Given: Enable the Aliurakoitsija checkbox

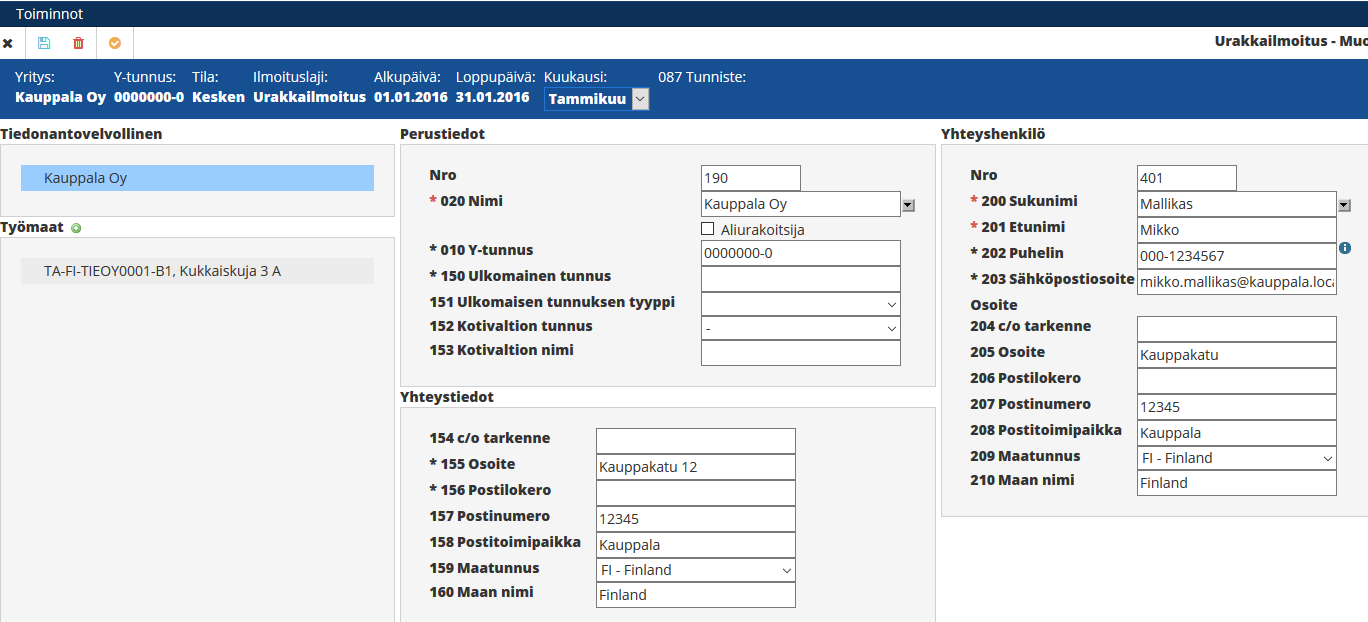Looking at the screenshot, I should tap(709, 229).
